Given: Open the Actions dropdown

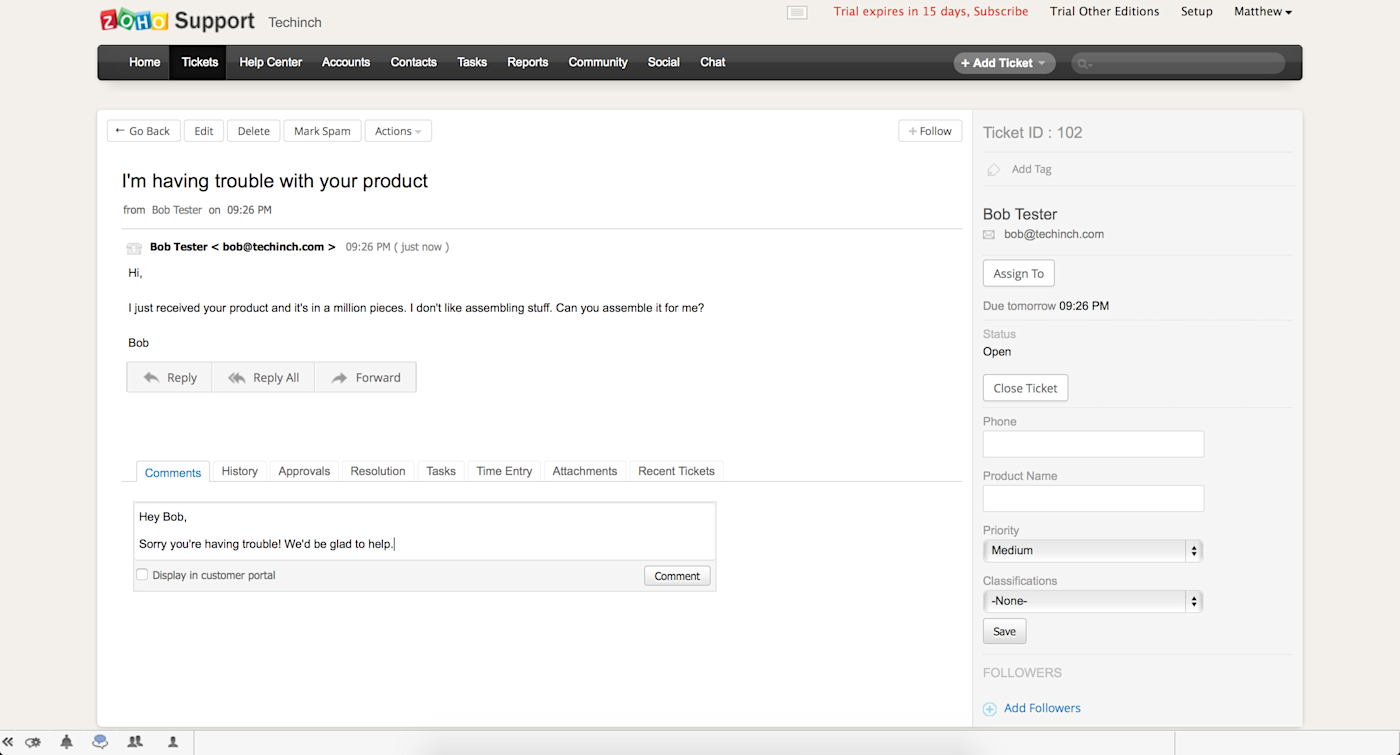Looking at the screenshot, I should coord(398,131).
